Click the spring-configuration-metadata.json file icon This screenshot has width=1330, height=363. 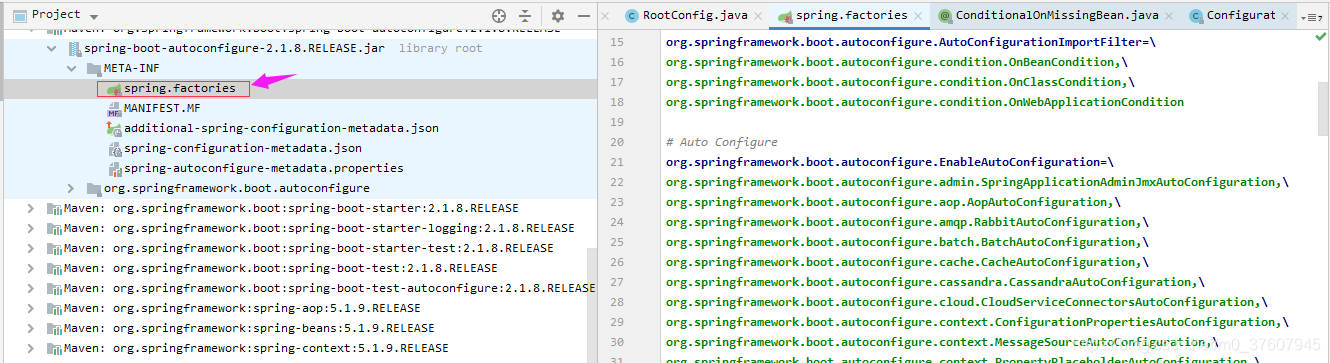click(114, 148)
